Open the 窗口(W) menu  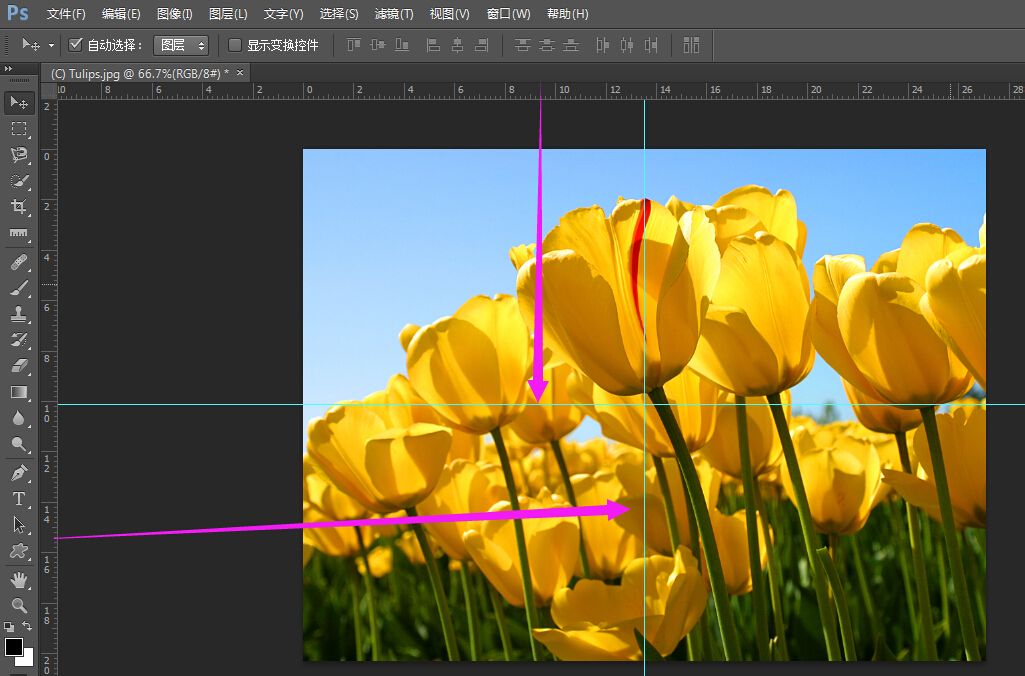[x=509, y=14]
